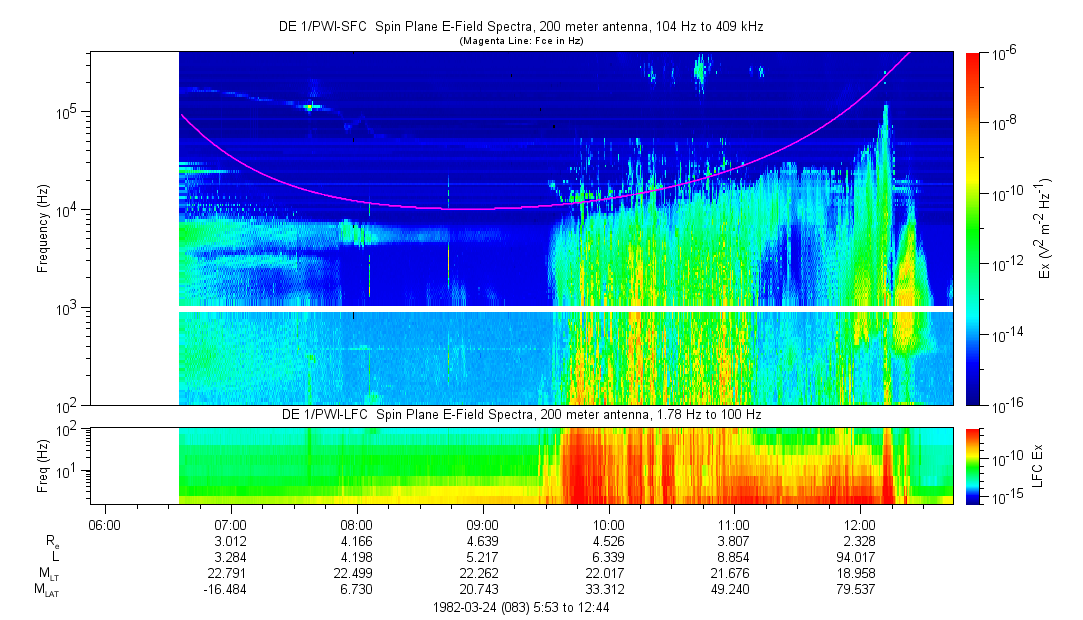
Task: Click the DE 1/PWI-SFC spectra title
Action: (x=521, y=27)
